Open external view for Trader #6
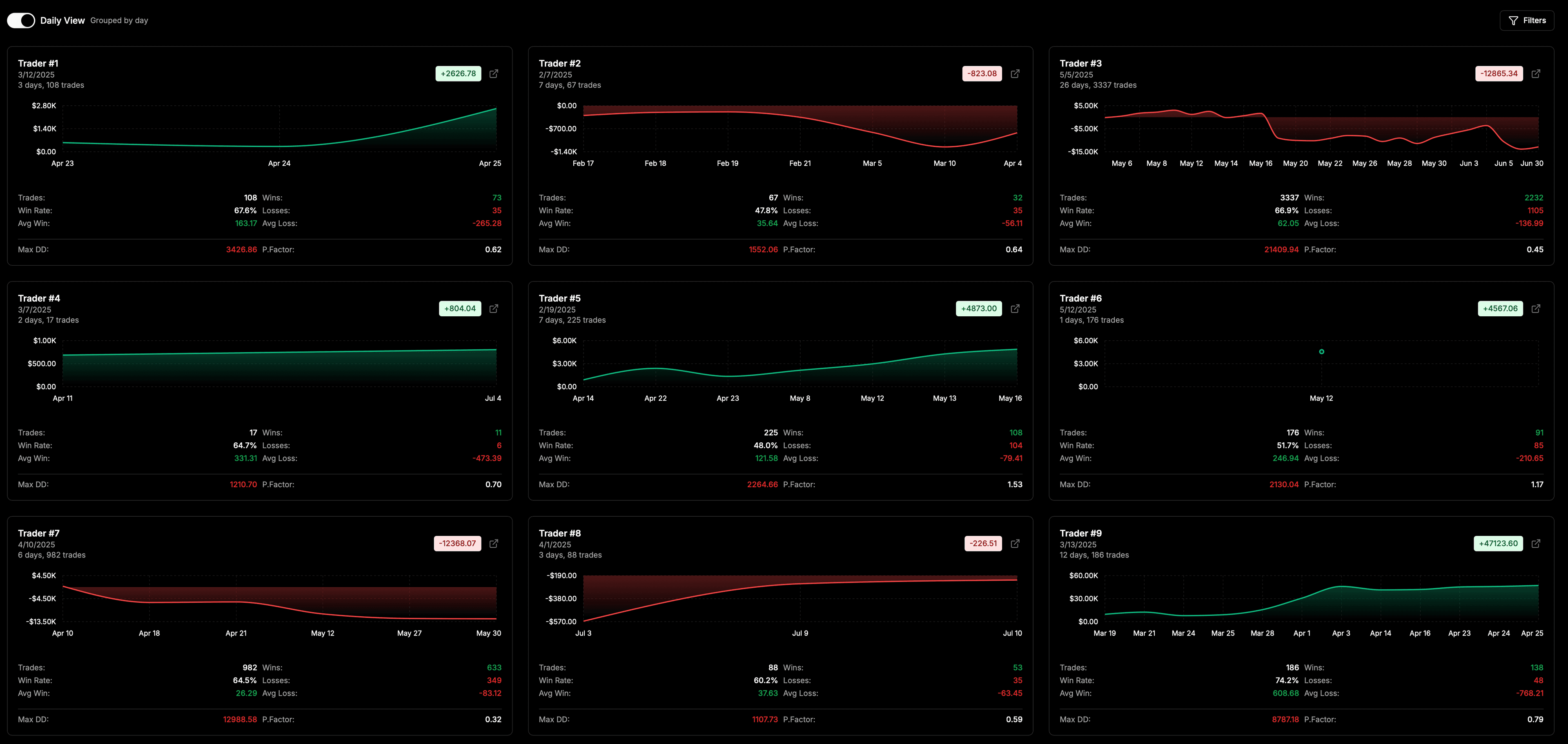Viewport: 1568px width, 744px height. tap(1536, 309)
